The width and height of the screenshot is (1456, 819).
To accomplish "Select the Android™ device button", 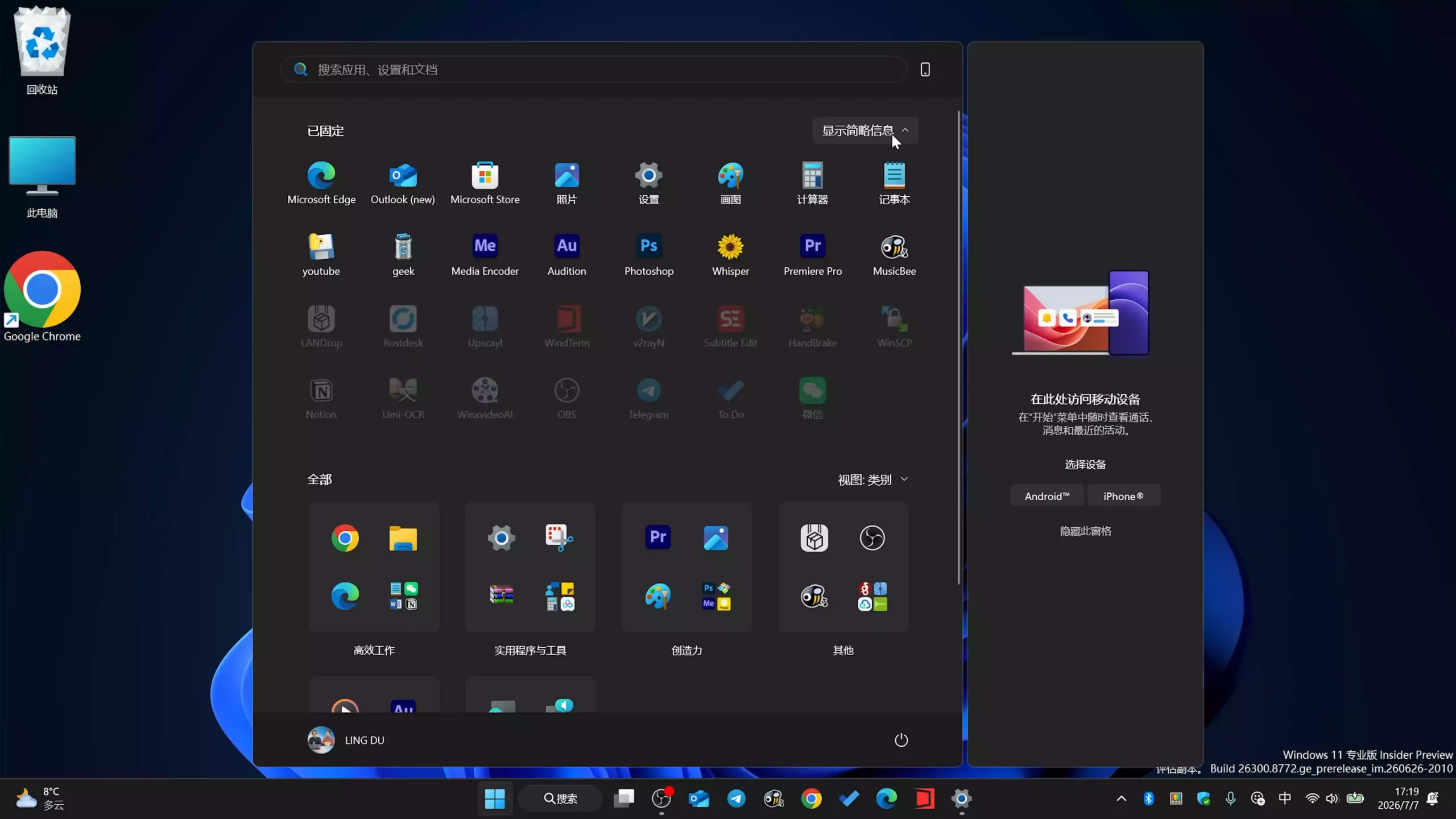I will [x=1046, y=496].
